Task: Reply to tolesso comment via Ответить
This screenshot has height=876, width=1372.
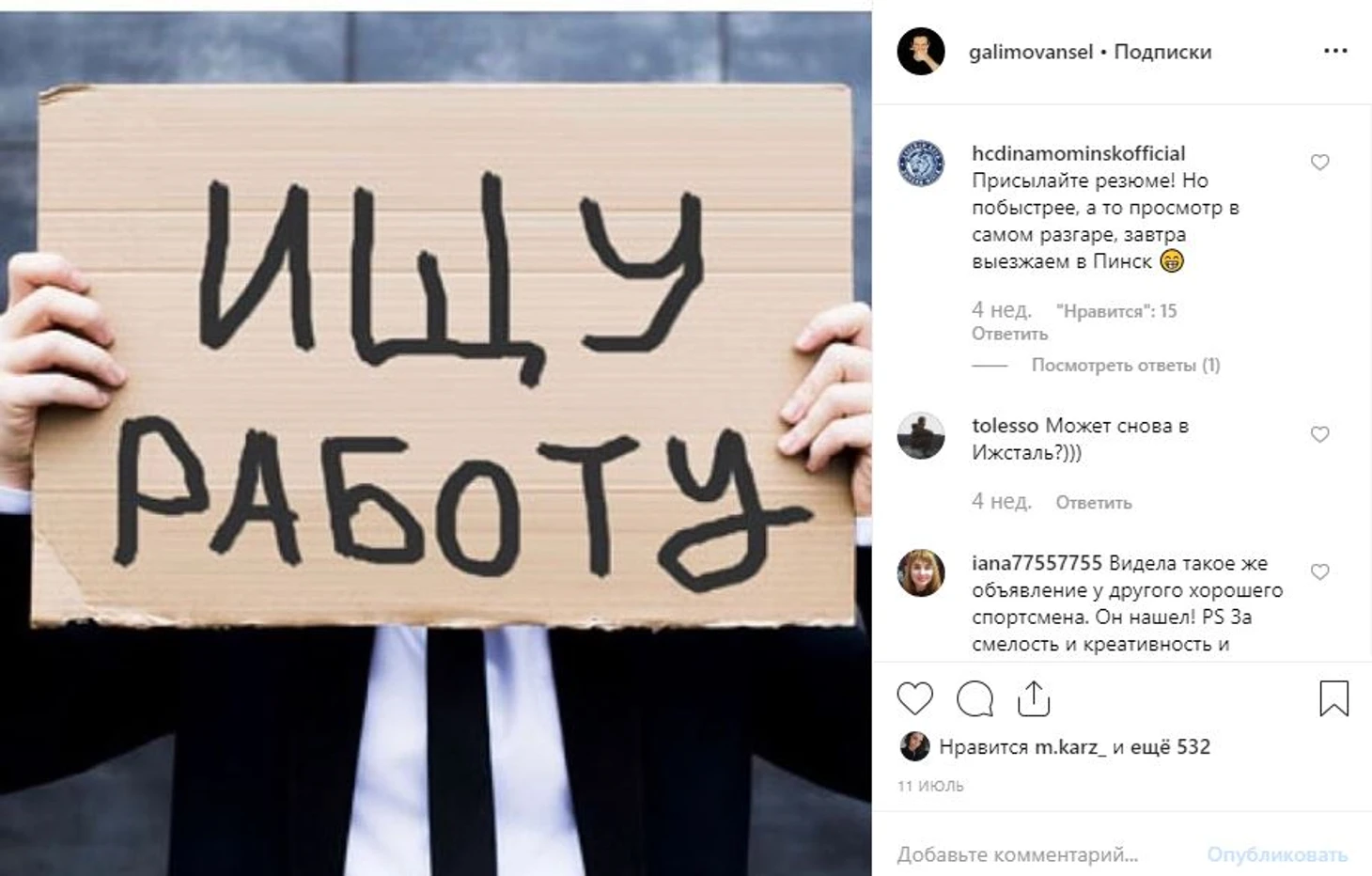Action: 1094,503
